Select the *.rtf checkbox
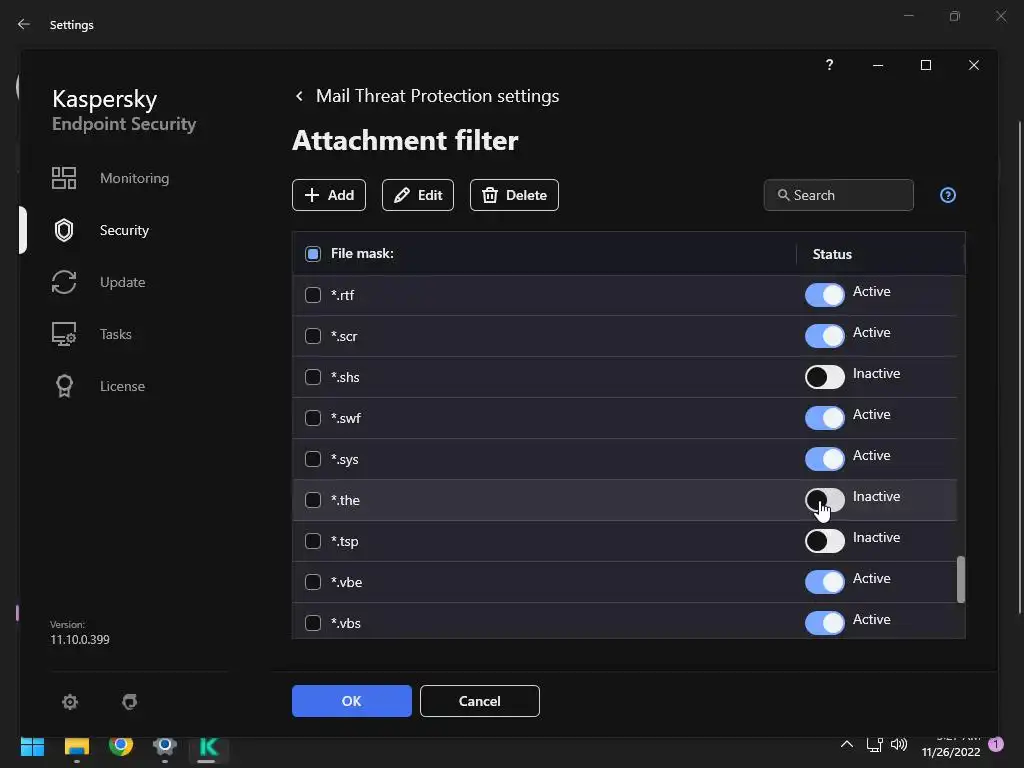The image size is (1024, 768). coord(313,295)
